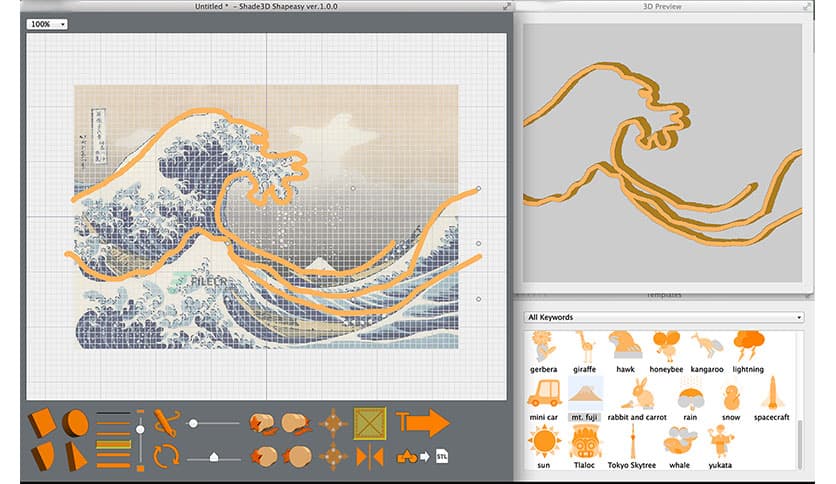This screenshot has width=836, height=484.
Task: Click the upper-left rounded extrude shape icon
Action: 262,423
